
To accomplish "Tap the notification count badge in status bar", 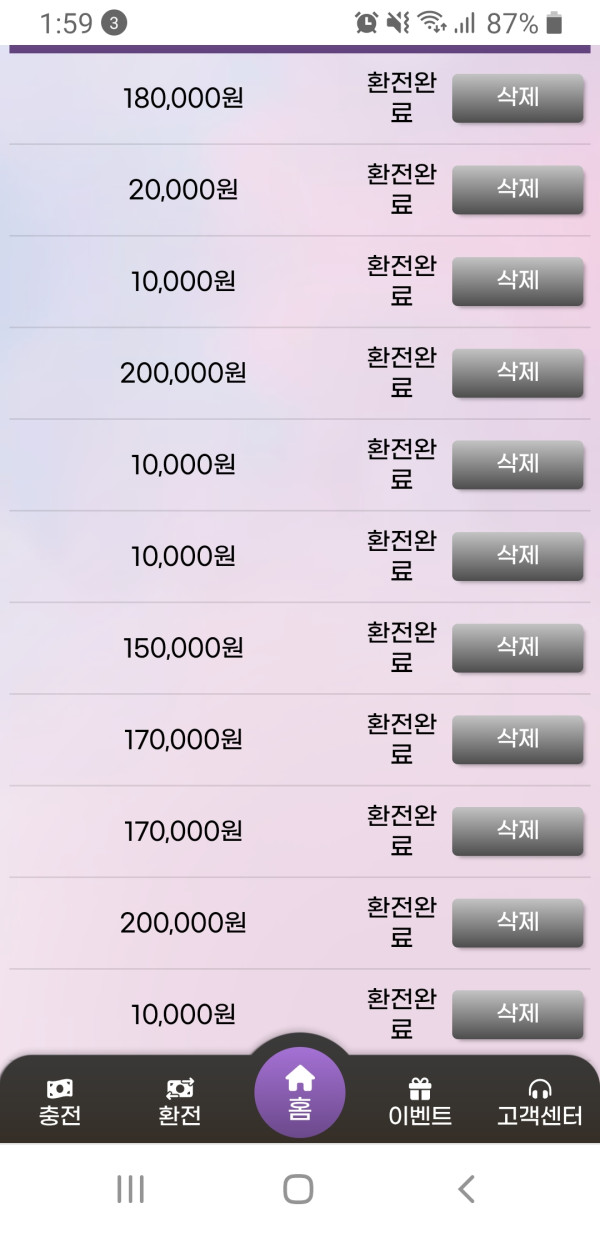I will [x=115, y=24].
